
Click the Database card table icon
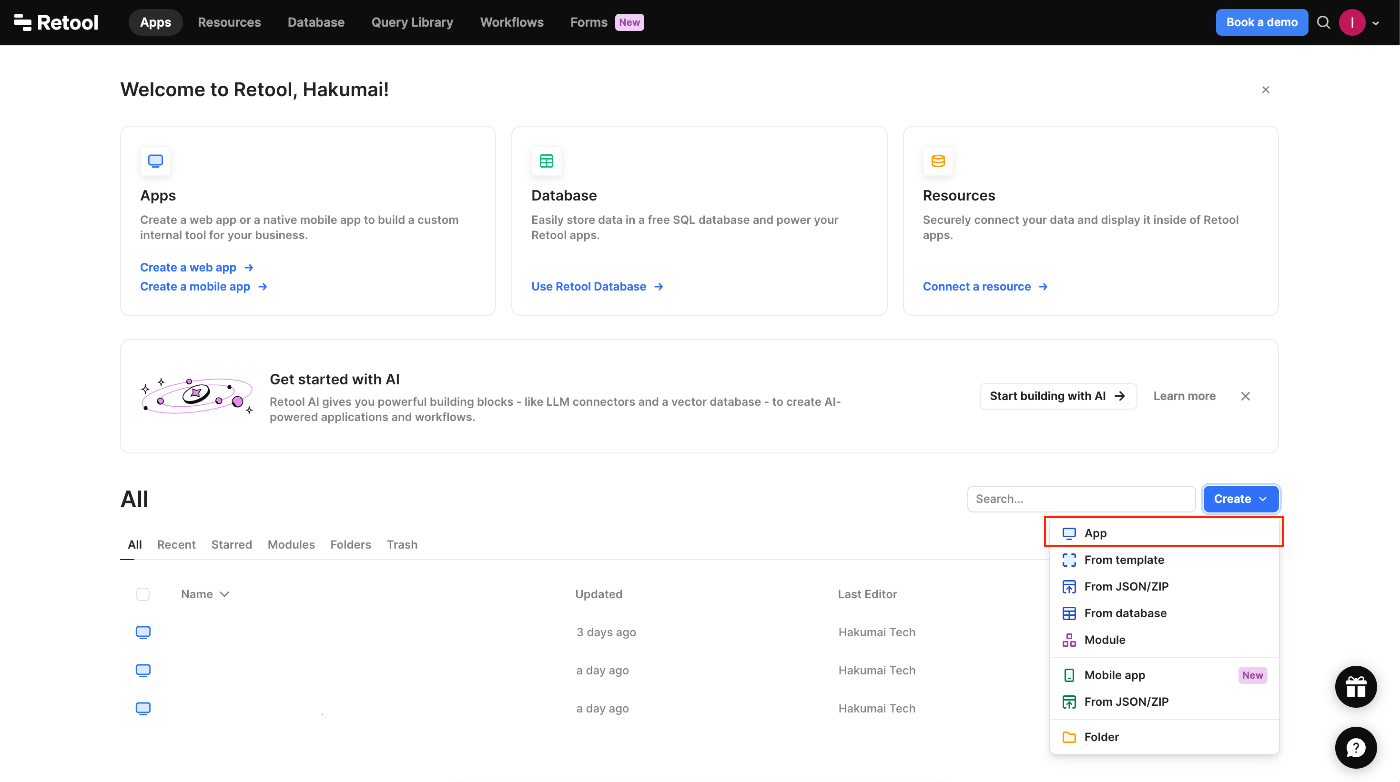point(546,161)
